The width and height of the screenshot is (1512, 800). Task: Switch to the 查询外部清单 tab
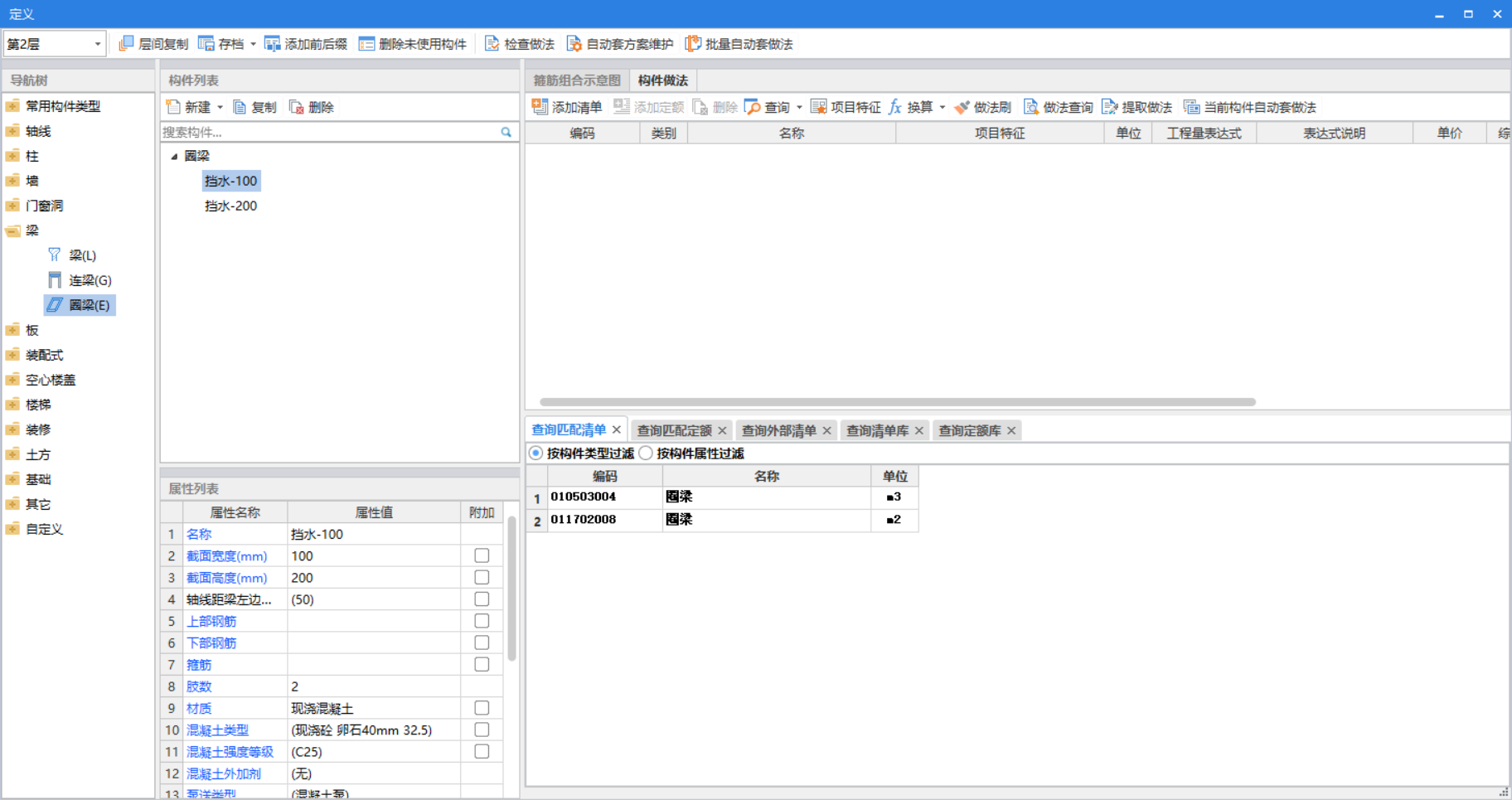(x=778, y=430)
